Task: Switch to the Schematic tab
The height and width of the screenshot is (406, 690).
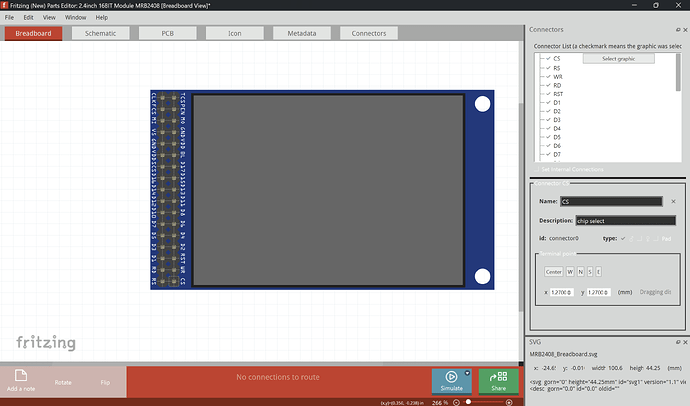Action: point(100,33)
